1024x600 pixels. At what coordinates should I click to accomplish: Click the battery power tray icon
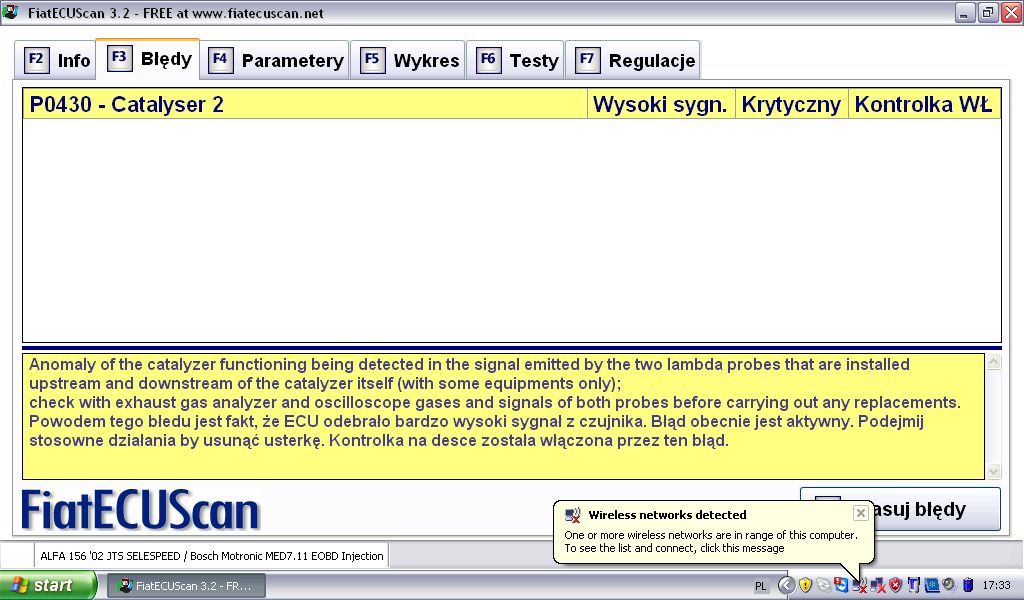point(968,586)
